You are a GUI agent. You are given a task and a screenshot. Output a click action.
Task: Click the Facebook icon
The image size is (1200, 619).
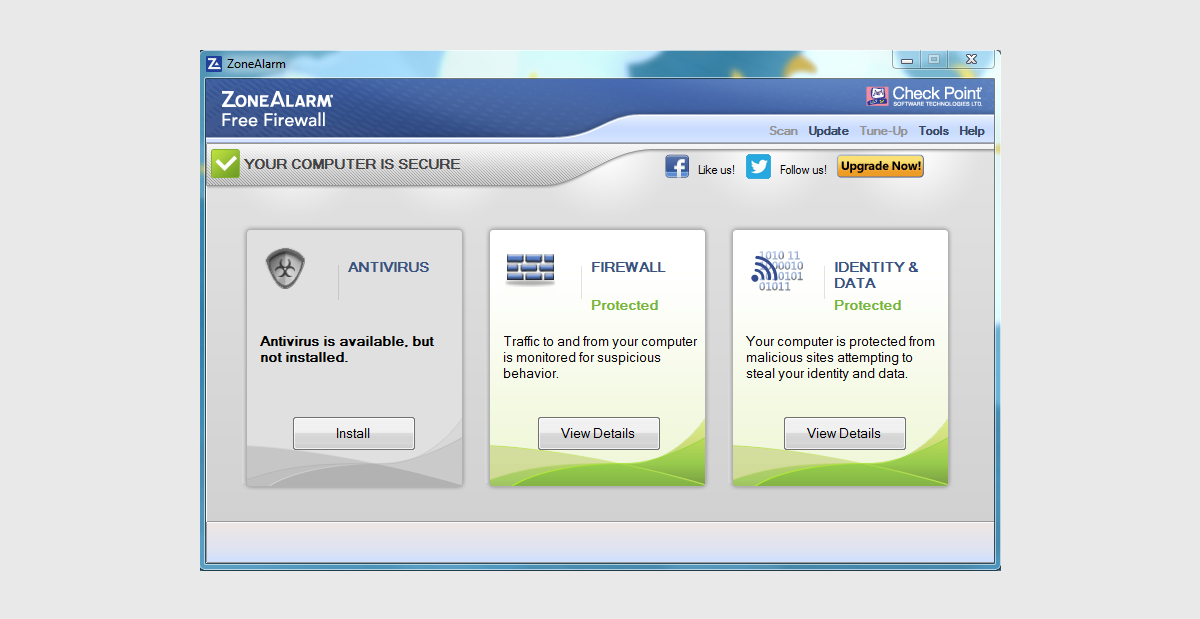[x=677, y=167]
